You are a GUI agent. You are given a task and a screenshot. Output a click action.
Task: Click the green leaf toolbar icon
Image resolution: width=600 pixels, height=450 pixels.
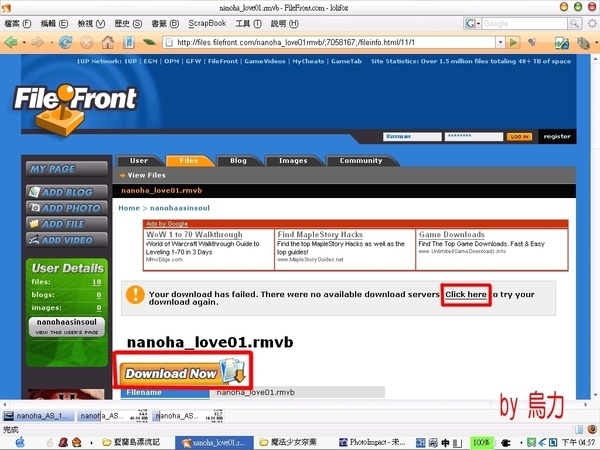pyautogui.click(x=149, y=42)
